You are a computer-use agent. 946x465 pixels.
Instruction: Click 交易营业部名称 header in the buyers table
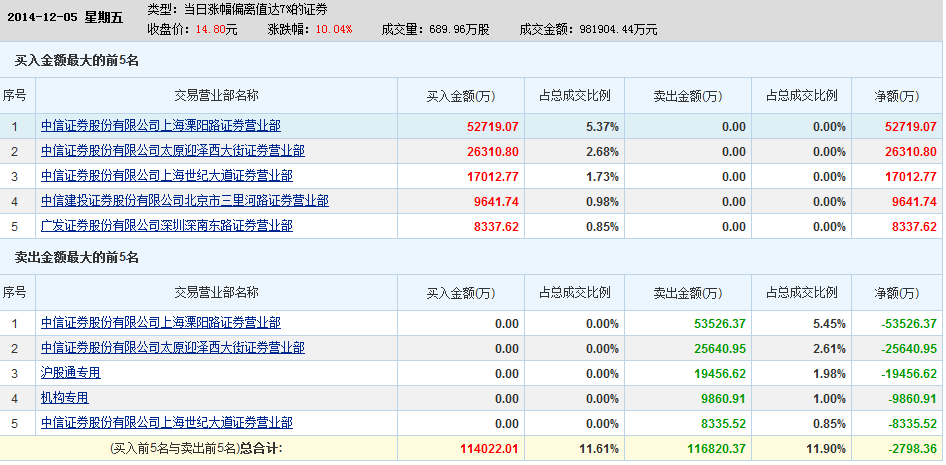click(x=216, y=96)
